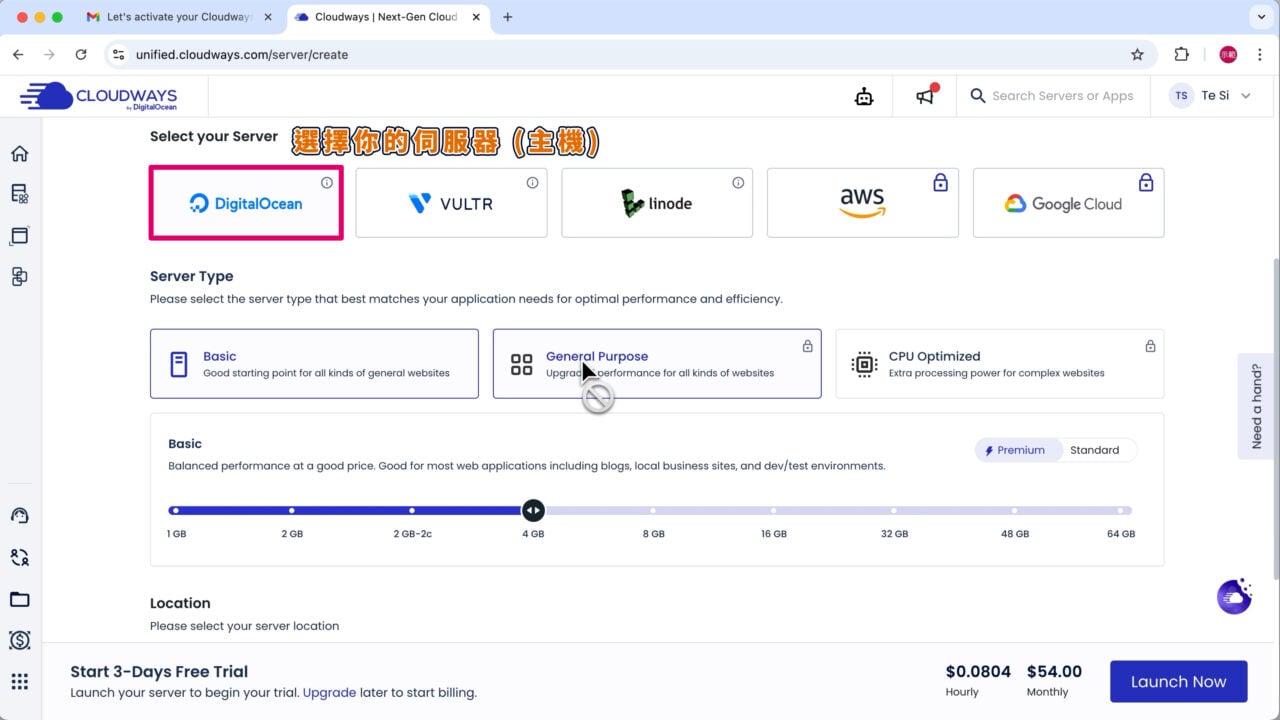1280x720 pixels.
Task: Open the servers icon in the sidebar
Action: click(19, 194)
